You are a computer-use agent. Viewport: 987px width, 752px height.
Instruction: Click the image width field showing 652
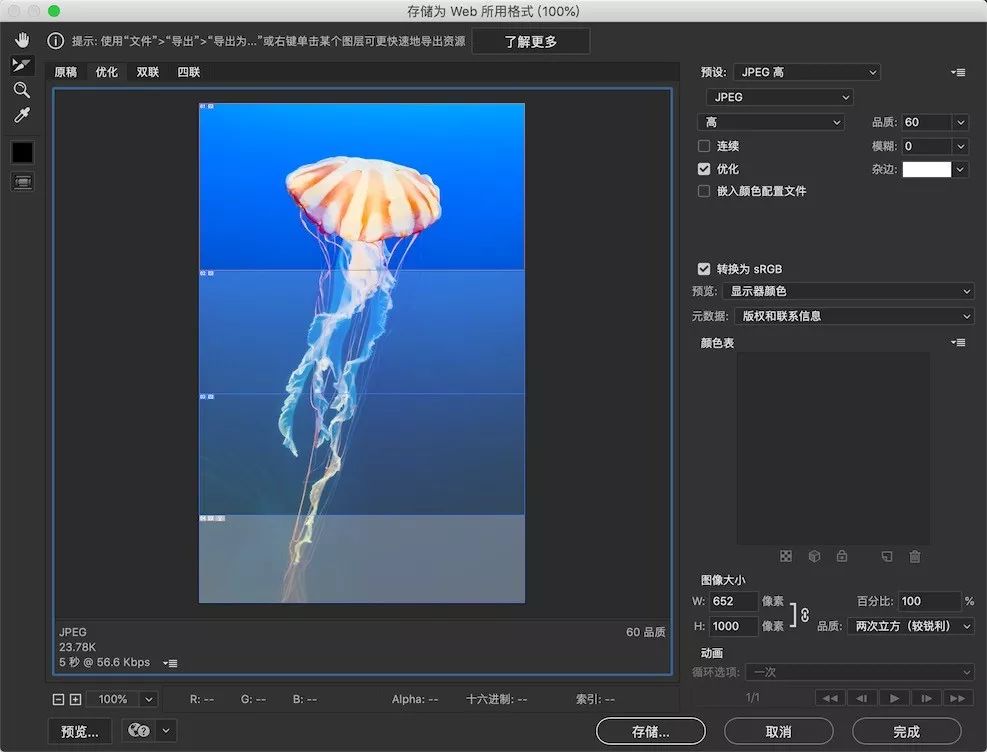pos(733,601)
